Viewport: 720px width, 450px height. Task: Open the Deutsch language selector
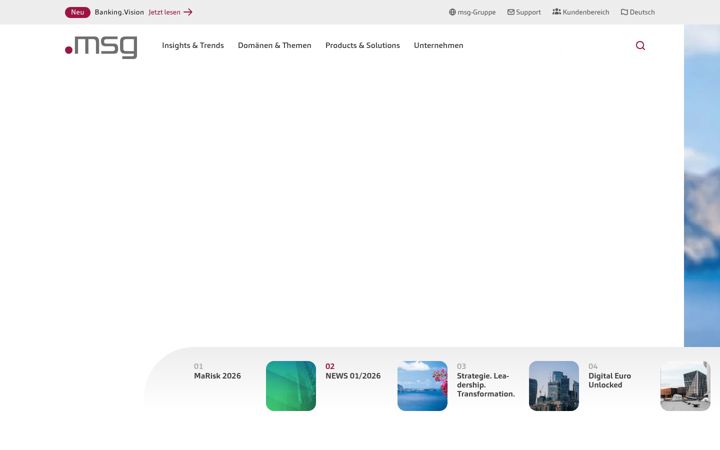click(638, 12)
